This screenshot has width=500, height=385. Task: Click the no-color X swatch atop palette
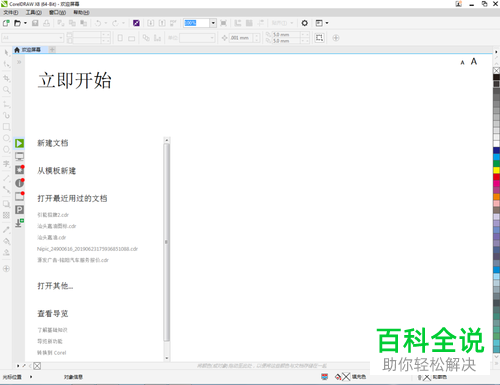coord(497,70)
